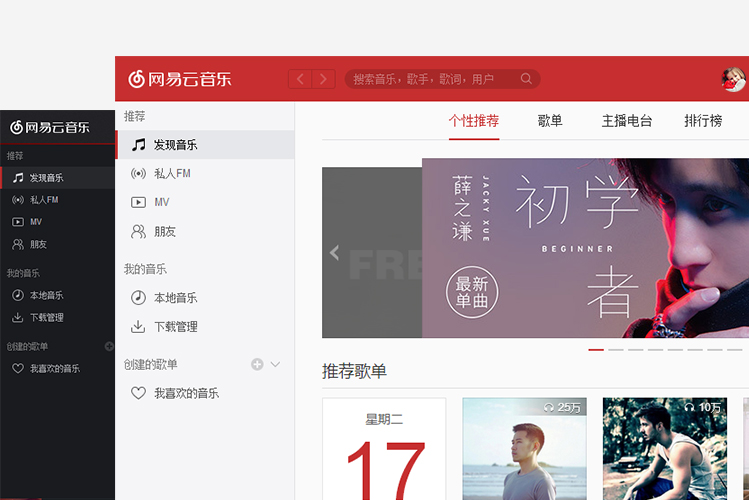Switch to 个性推荐 tab

coord(474,121)
